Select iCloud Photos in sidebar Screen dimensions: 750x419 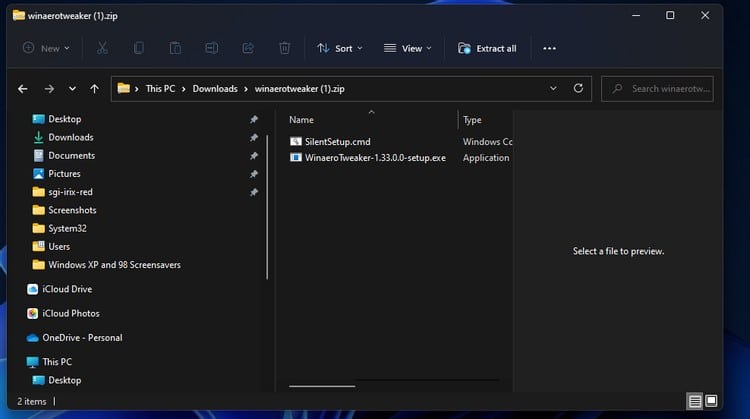click(x=71, y=313)
